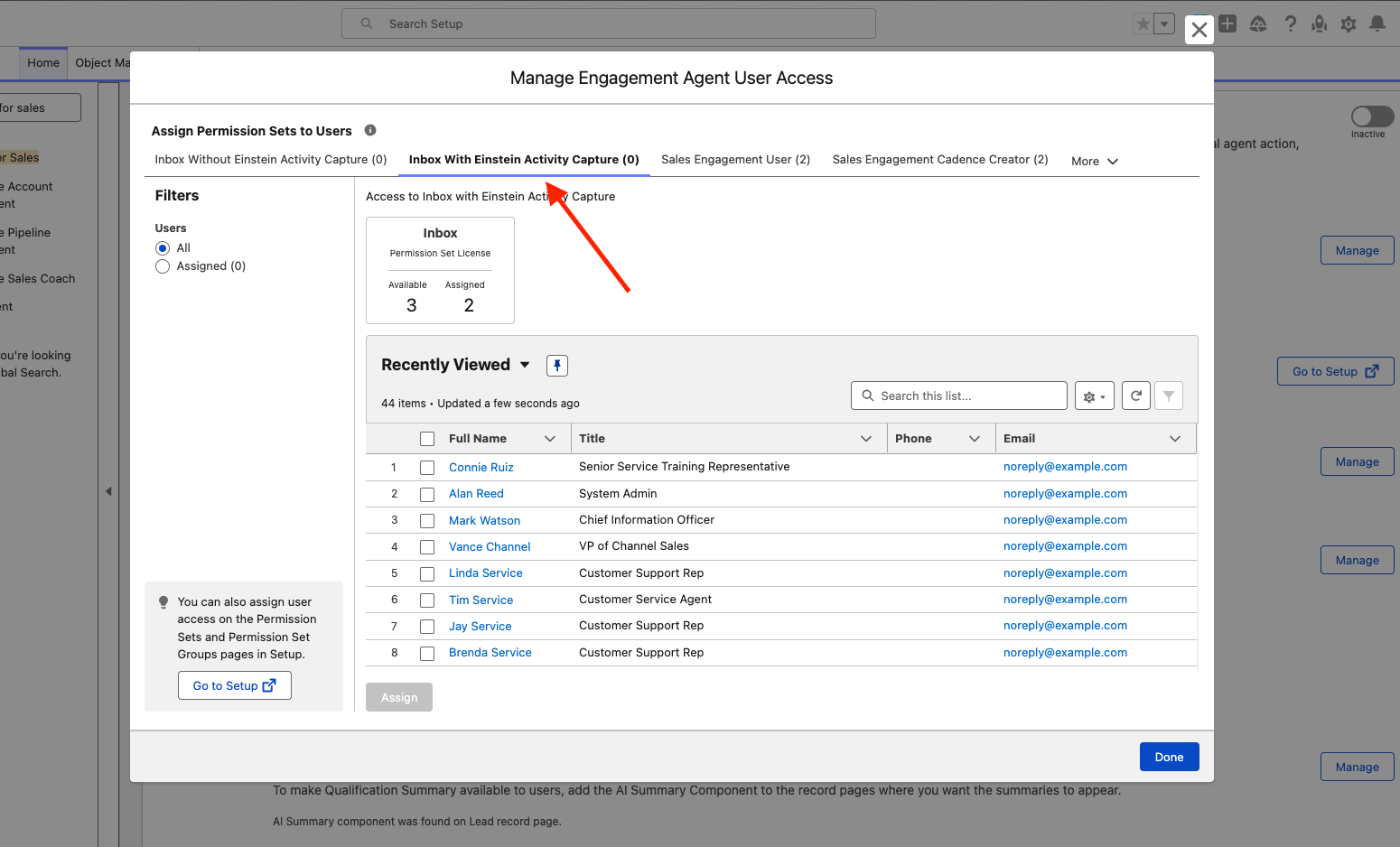Select the Assigned (0) radio filter
1400x847 pixels.
tap(163, 266)
